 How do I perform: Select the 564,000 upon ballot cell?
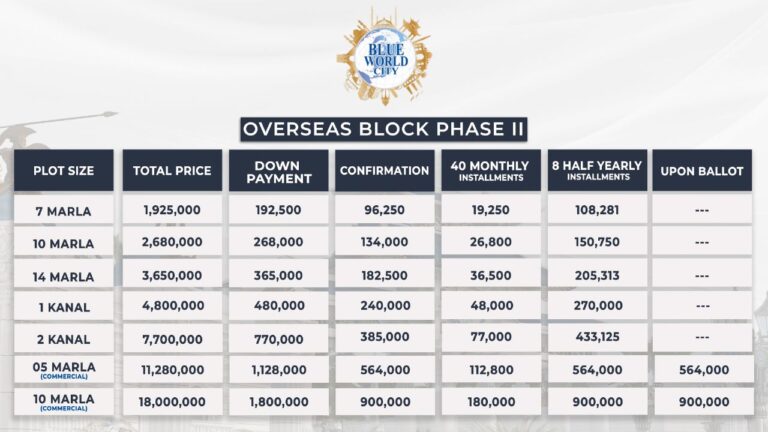(x=702, y=370)
